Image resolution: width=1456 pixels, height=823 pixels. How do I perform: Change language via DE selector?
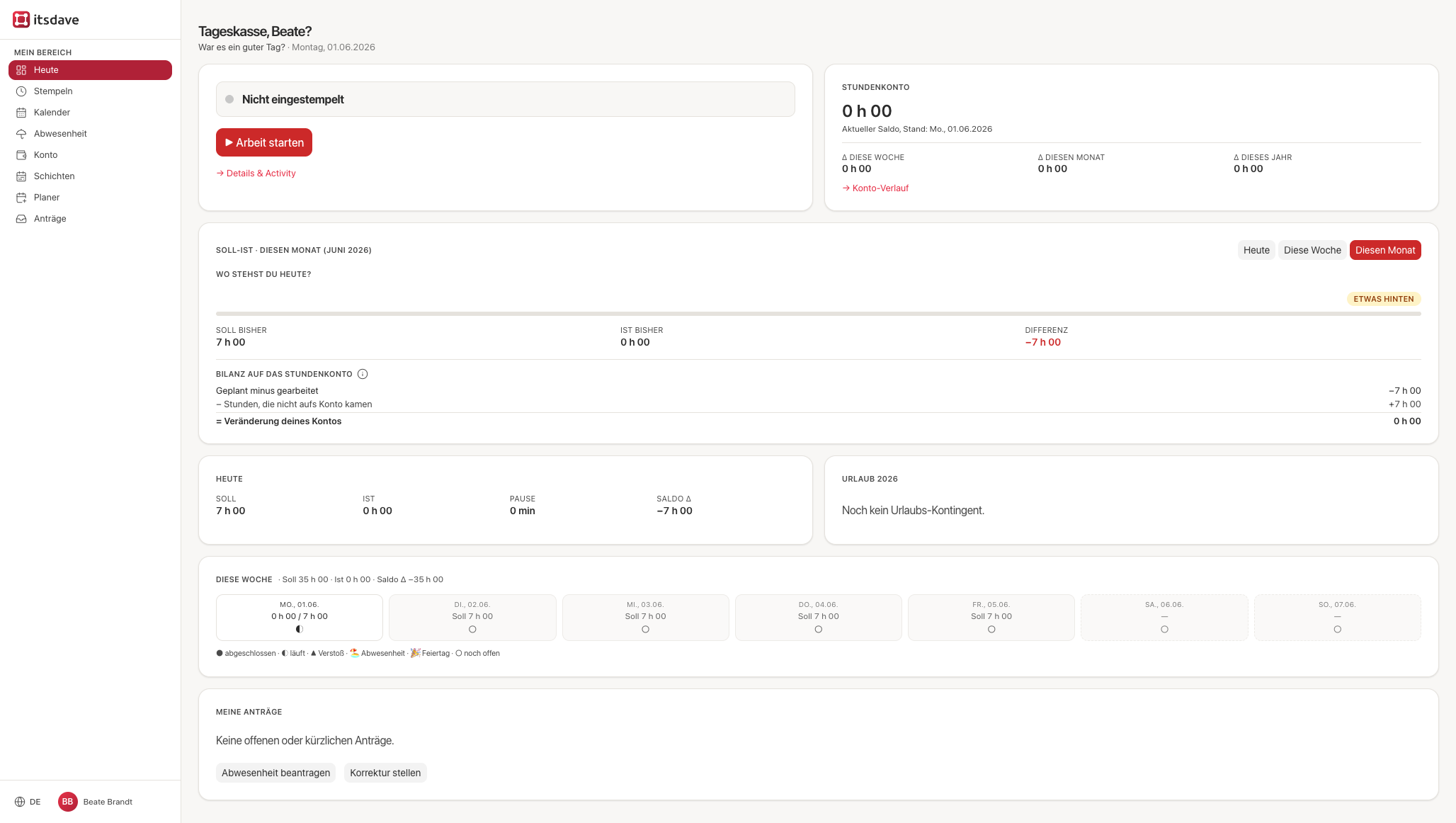pyautogui.click(x=28, y=802)
